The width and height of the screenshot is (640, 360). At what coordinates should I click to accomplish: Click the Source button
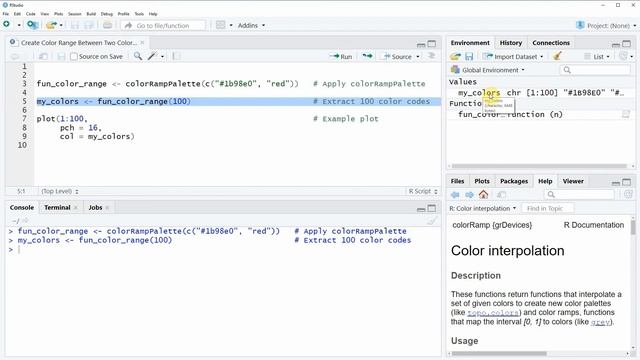(397, 56)
